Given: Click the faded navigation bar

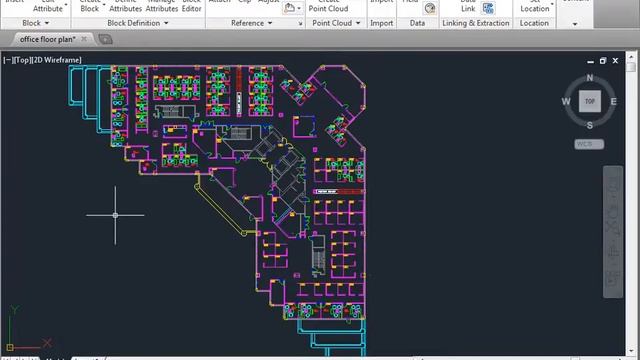Looking at the screenshot, I should tap(613, 231).
